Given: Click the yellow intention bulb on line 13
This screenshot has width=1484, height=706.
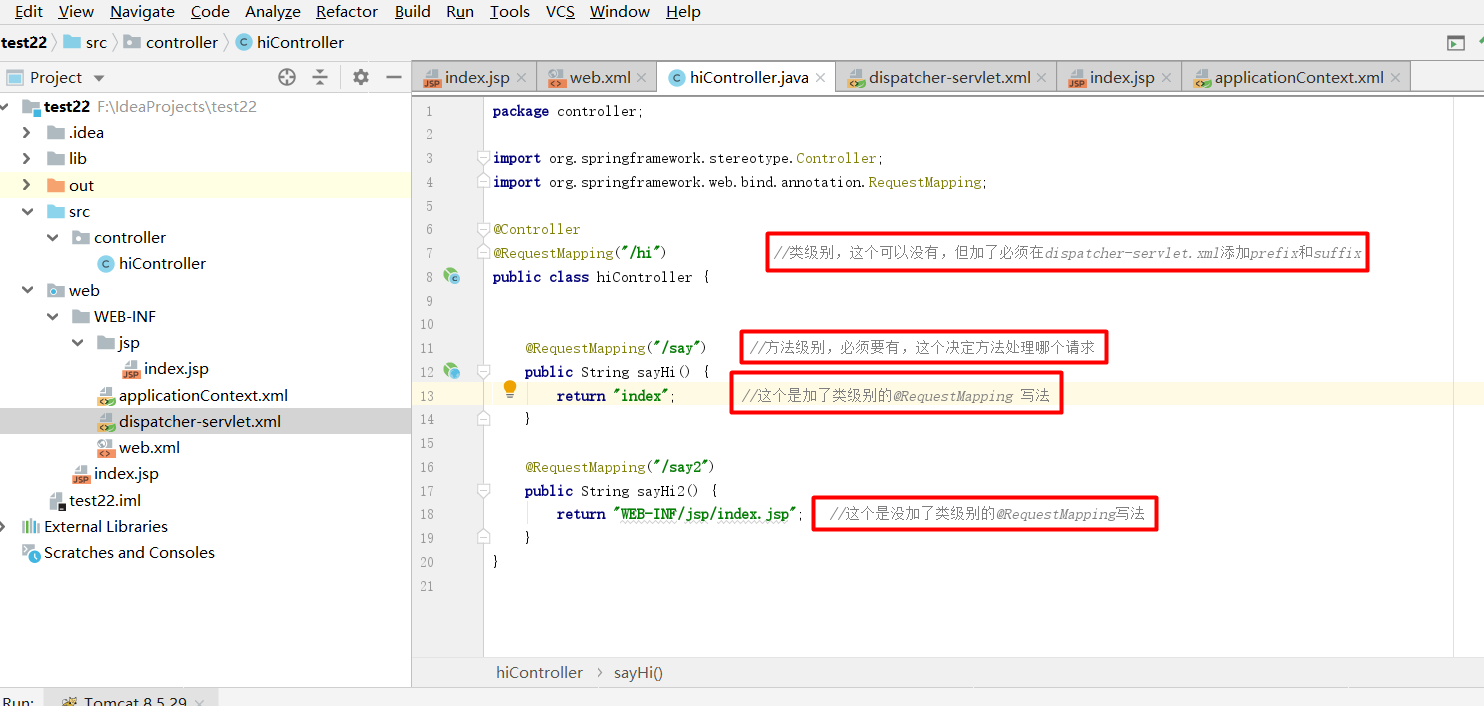Looking at the screenshot, I should tap(509, 387).
